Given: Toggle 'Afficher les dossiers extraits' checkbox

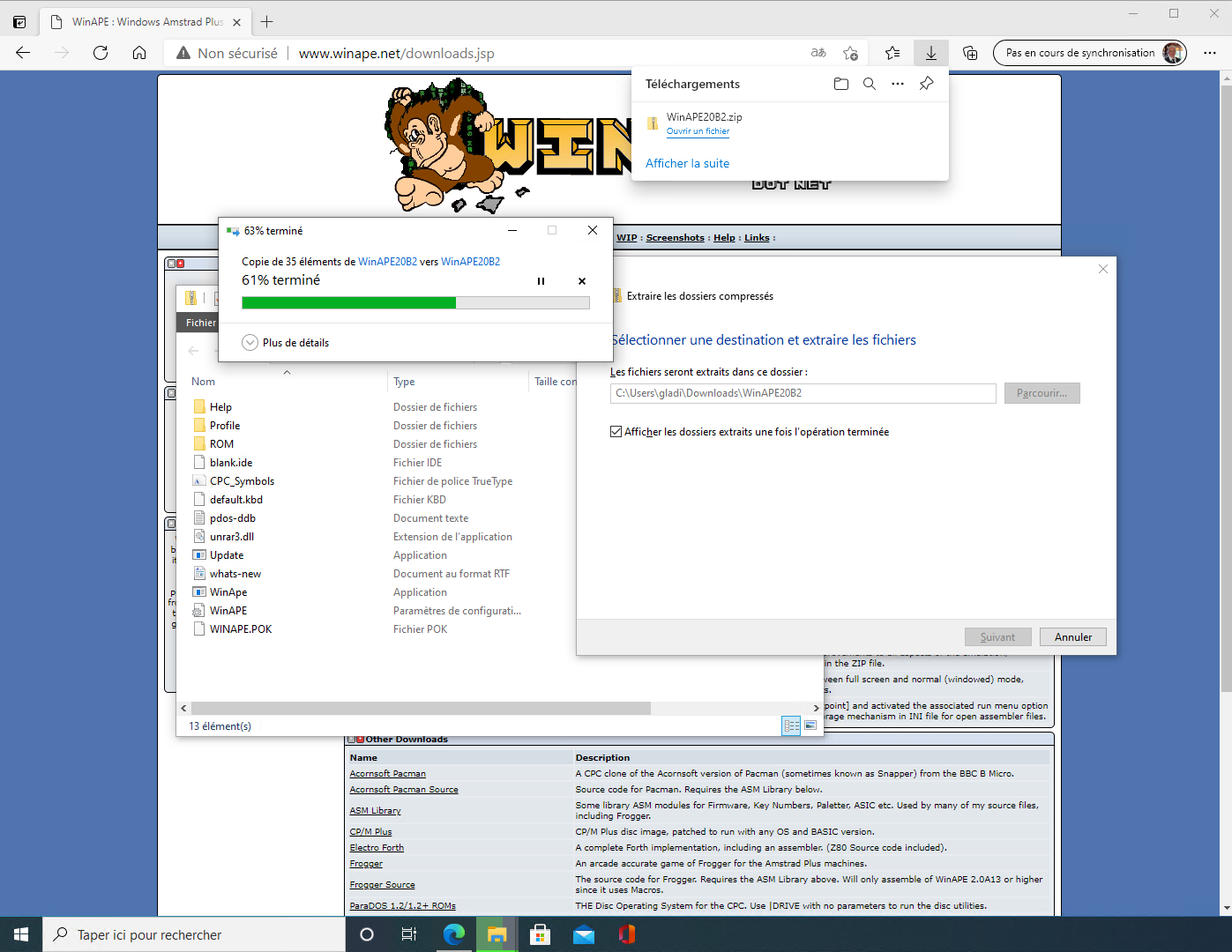Looking at the screenshot, I should click(x=616, y=432).
